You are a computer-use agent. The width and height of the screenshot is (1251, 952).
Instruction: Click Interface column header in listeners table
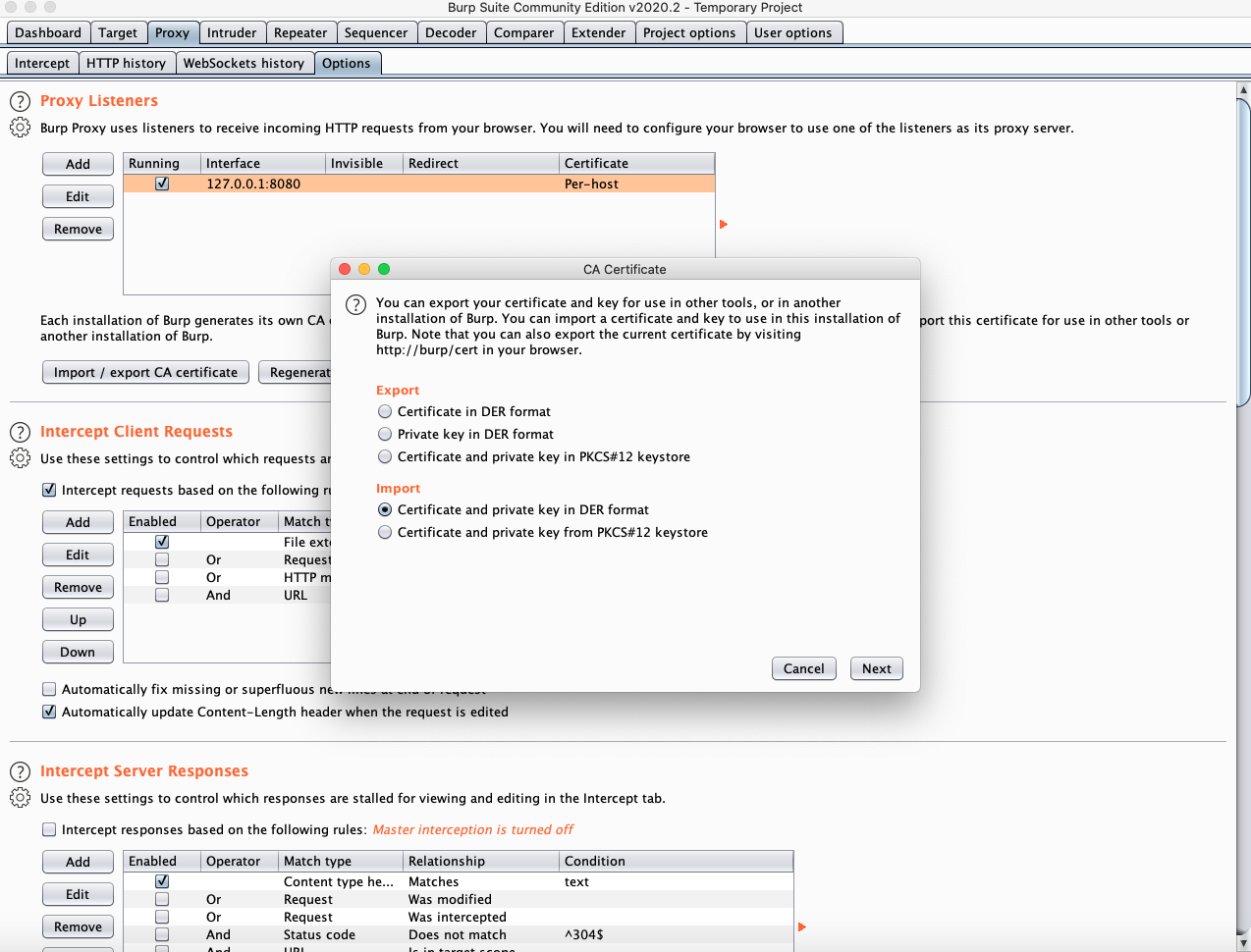[x=263, y=163]
